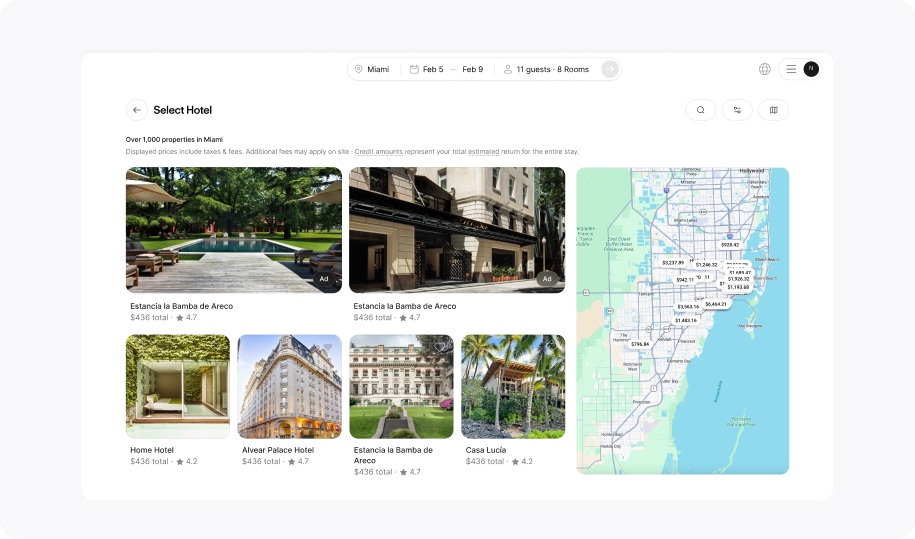Viewport: 915px width, 539px height.
Task: Favorite the garden mansion photo with the heart
Action: tap(439, 347)
